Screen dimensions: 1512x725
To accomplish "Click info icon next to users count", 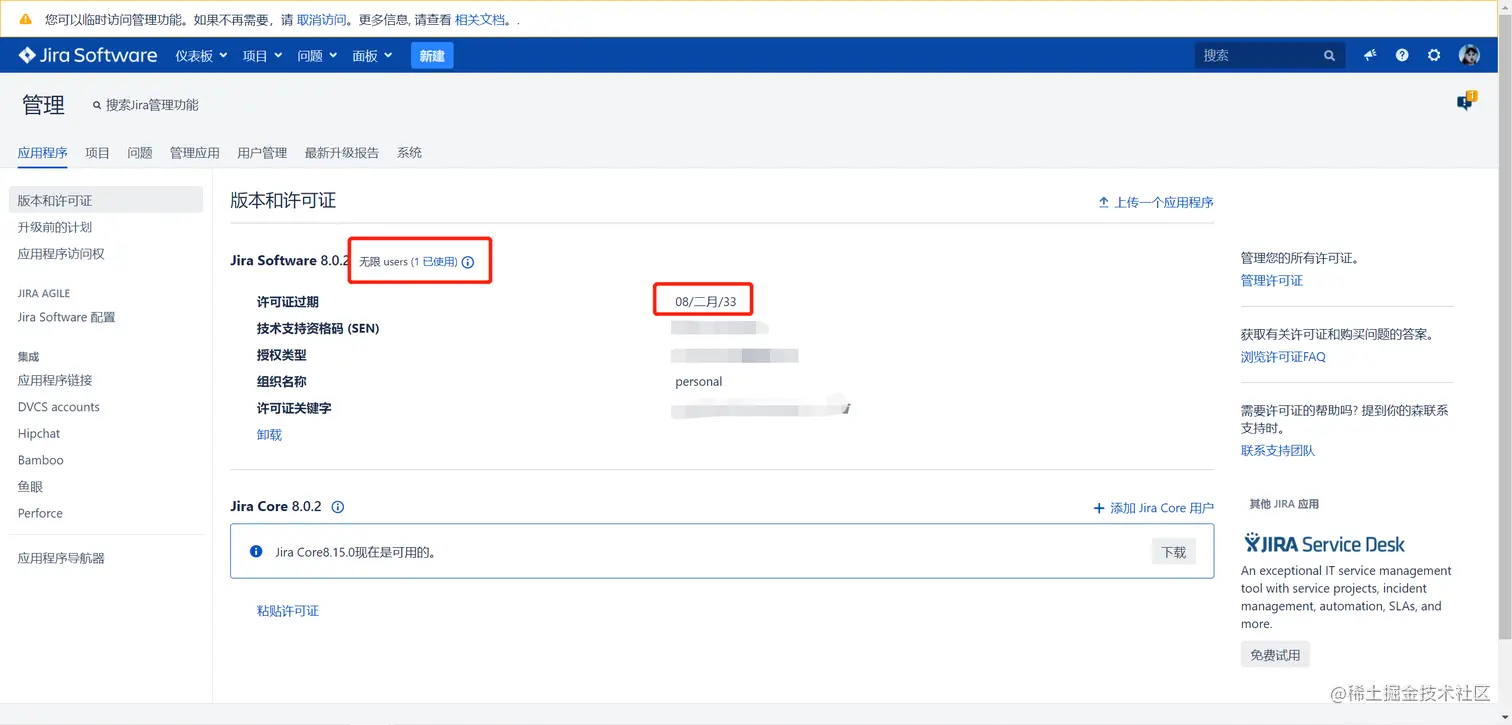I will click(467, 262).
